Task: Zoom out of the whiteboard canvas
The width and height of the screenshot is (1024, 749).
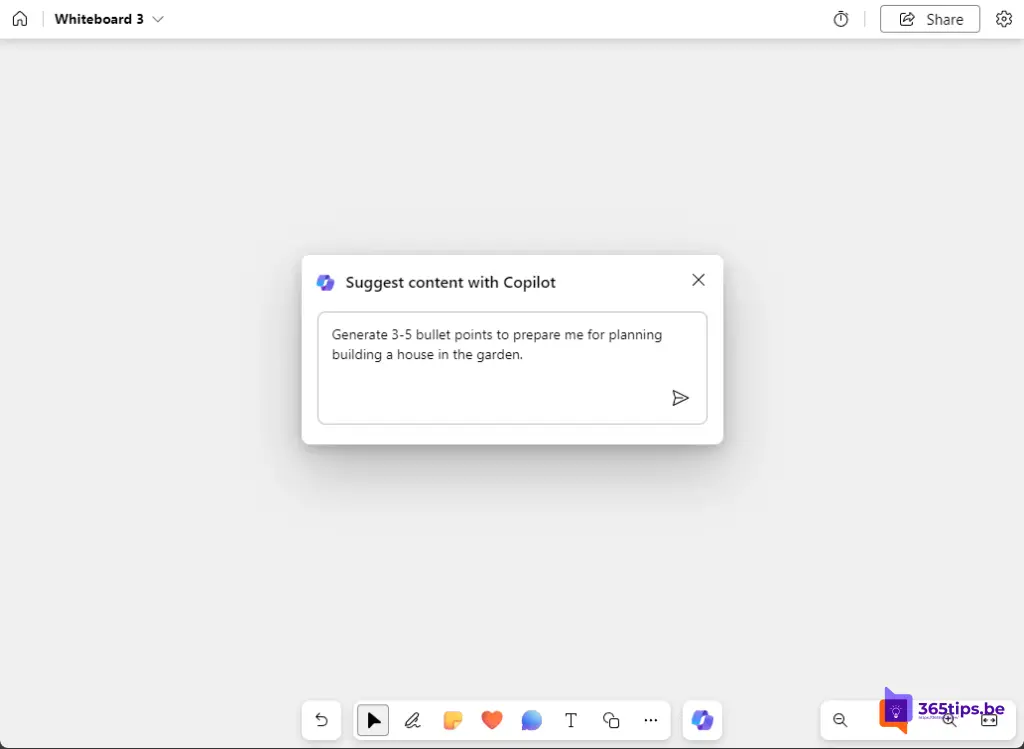Action: coord(840,720)
